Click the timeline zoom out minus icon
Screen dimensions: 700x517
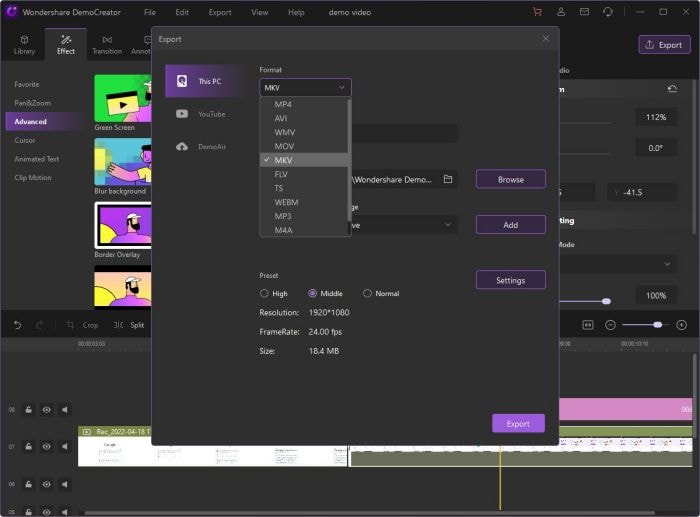[610, 325]
